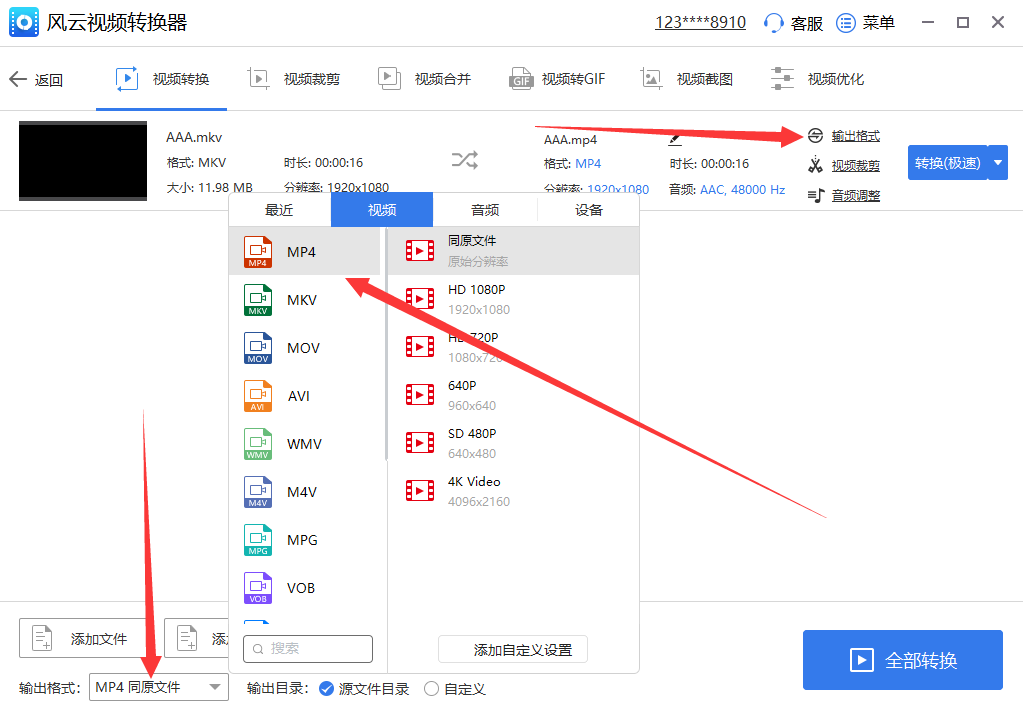Click the 风云视频转换器 app logo

tap(24, 23)
